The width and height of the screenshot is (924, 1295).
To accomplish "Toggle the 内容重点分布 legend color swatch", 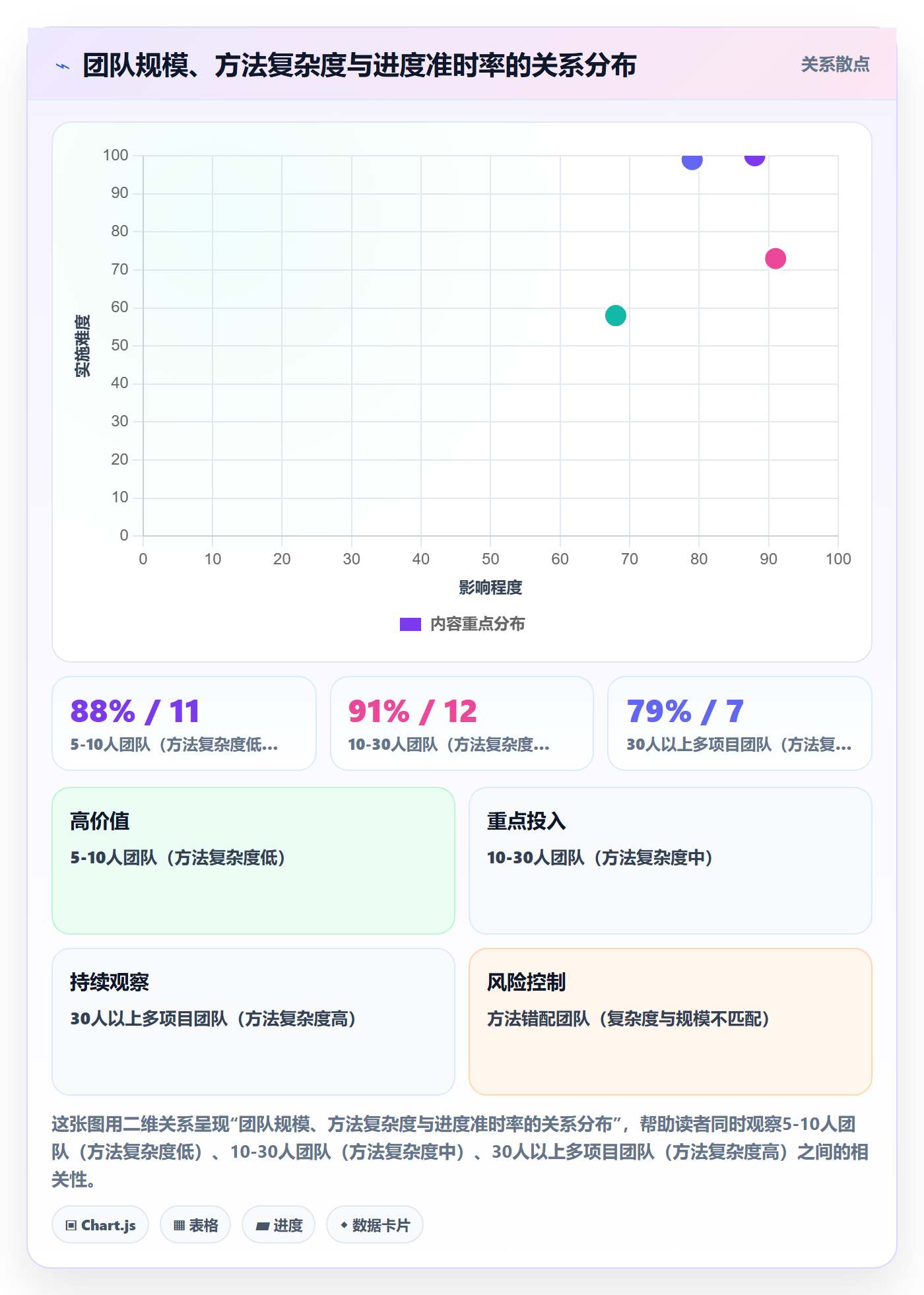I will (x=411, y=624).
